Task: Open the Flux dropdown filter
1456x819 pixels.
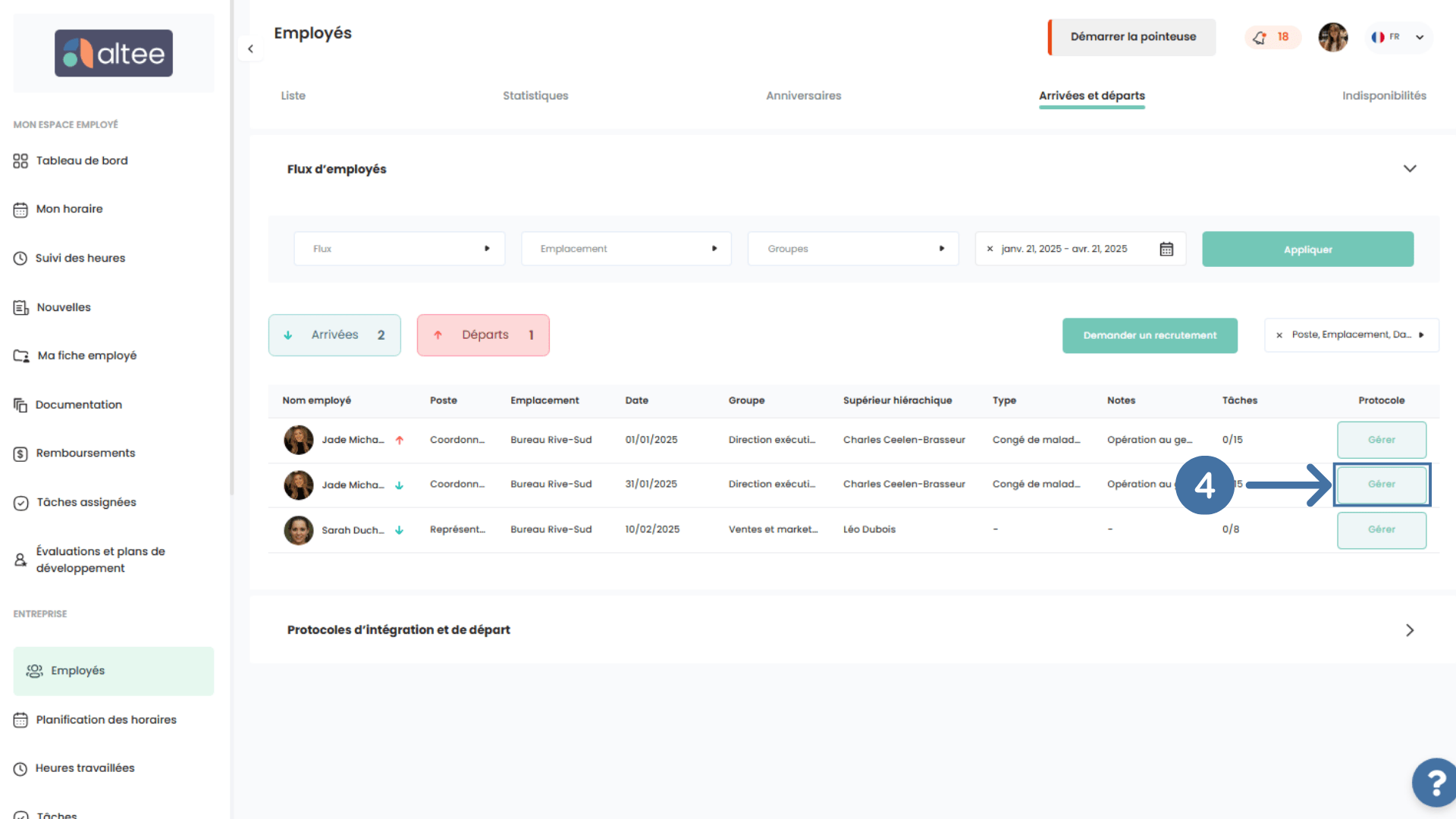Action: click(399, 249)
